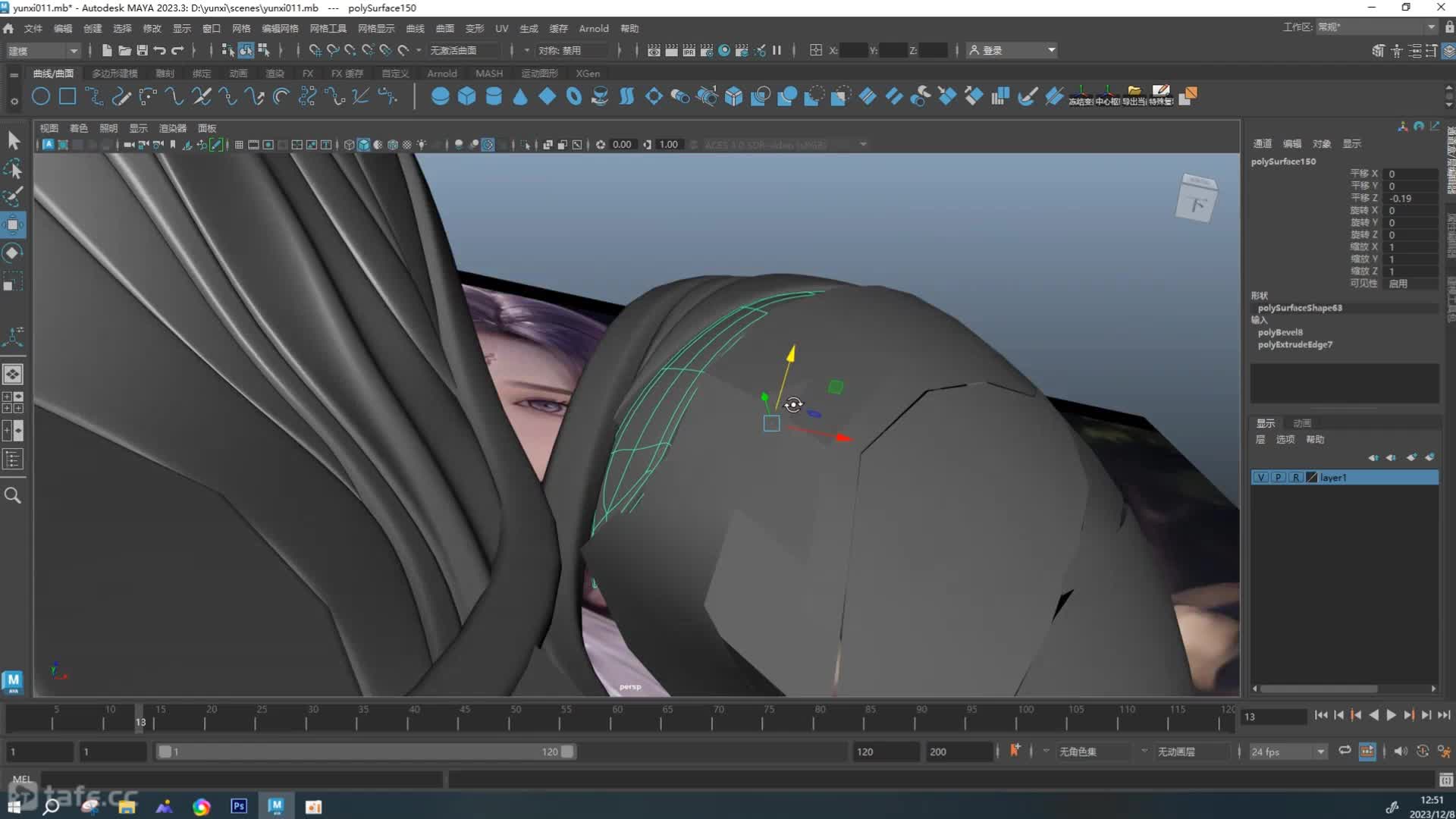The image size is (1456, 819).
Task: Open the outliner layout icon in left sidebar
Action: 13,460
